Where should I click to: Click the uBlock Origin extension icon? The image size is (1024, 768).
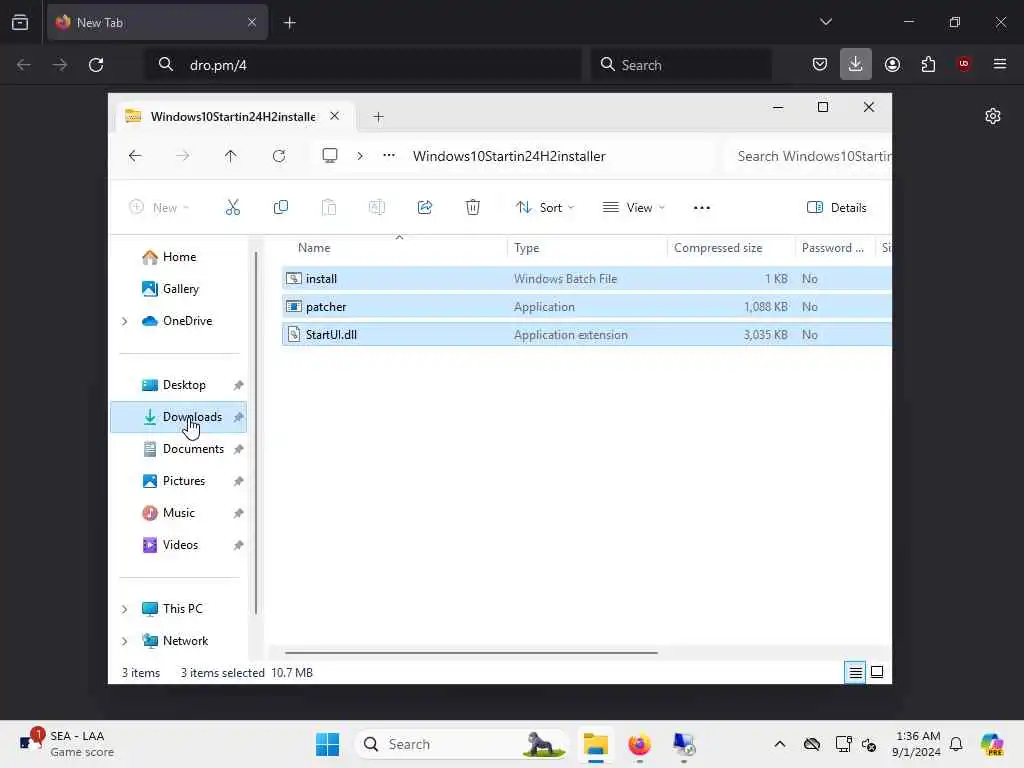coord(963,64)
